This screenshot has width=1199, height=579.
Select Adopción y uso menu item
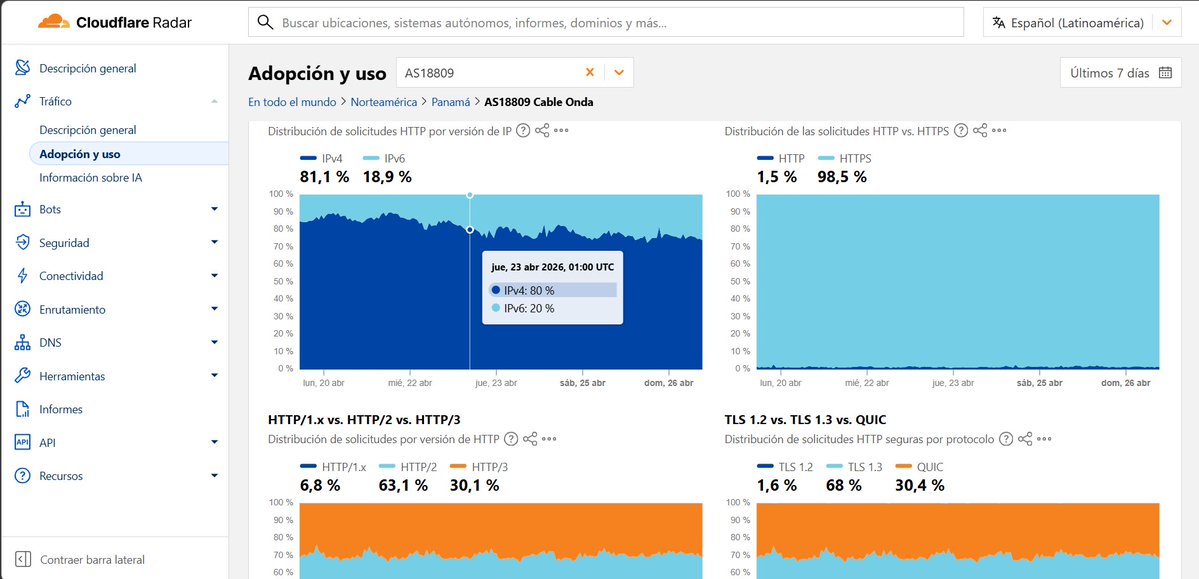(x=128, y=154)
